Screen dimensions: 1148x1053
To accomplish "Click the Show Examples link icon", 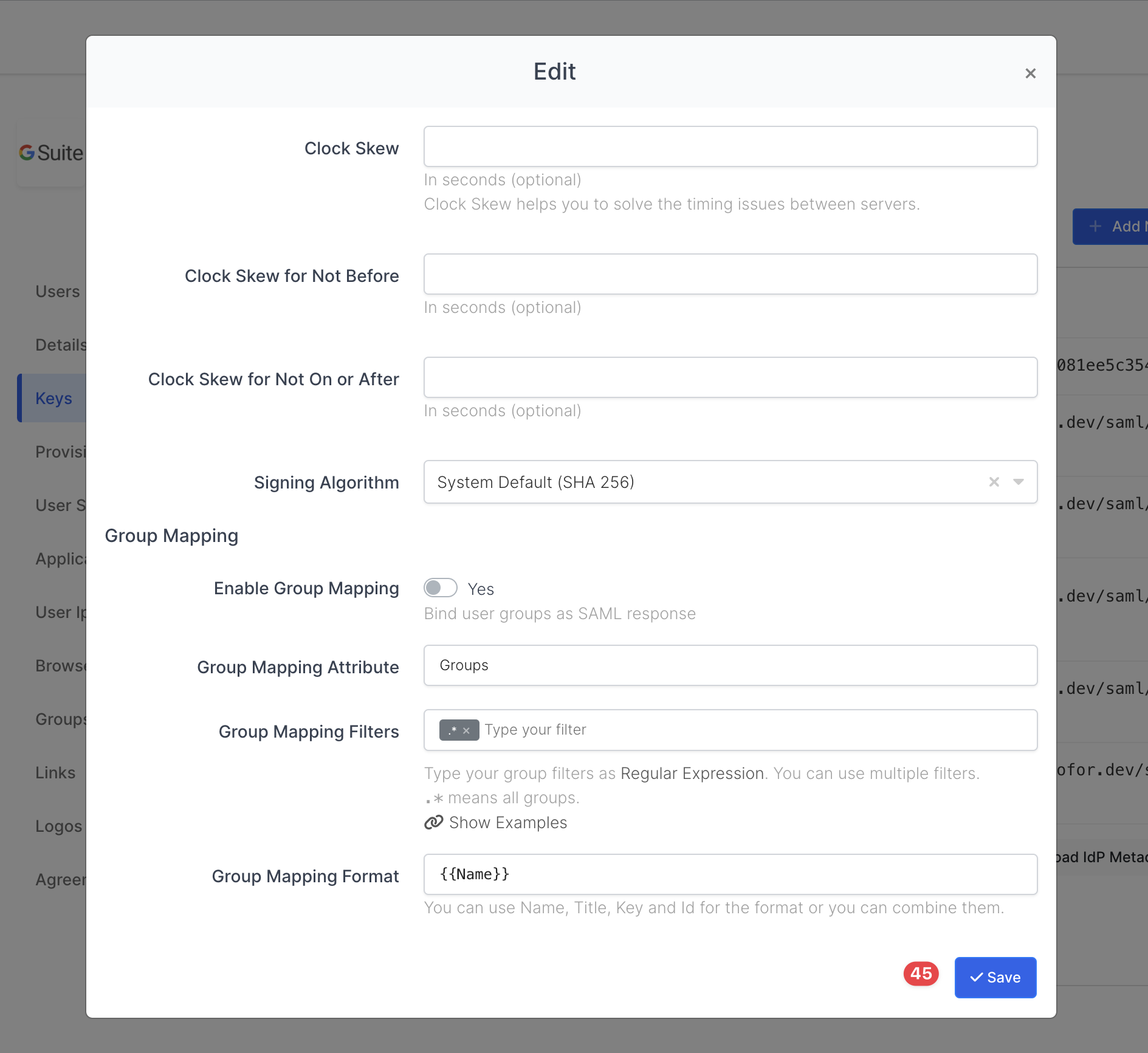I will click(434, 823).
